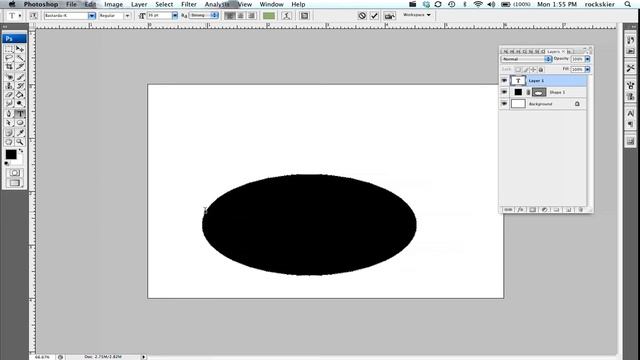Open the Opacity slider dropdown
Image resolution: width=640 pixels, height=360 pixels.
[587, 59]
